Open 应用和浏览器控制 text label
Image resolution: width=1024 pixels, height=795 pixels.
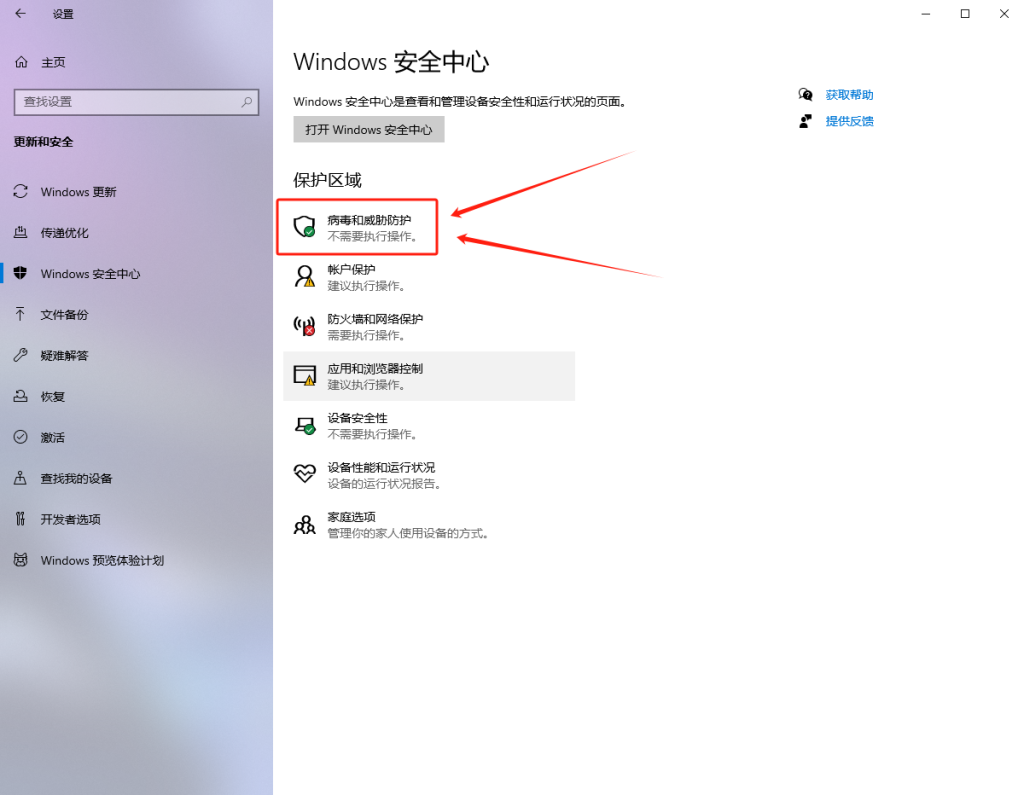pyautogui.click(x=375, y=368)
